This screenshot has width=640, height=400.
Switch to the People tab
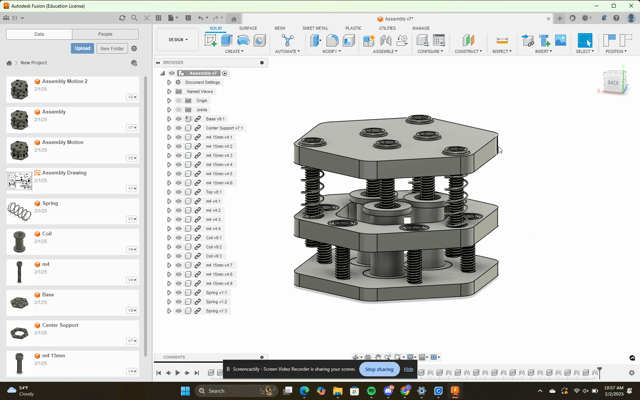(105, 34)
